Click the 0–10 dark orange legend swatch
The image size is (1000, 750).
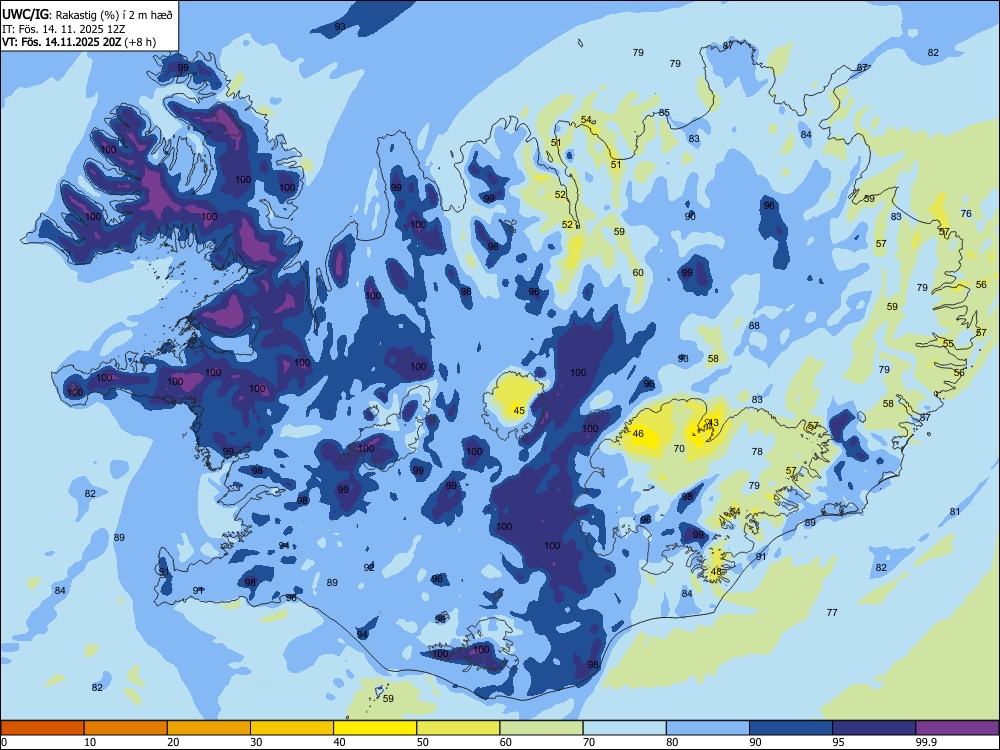42,728
